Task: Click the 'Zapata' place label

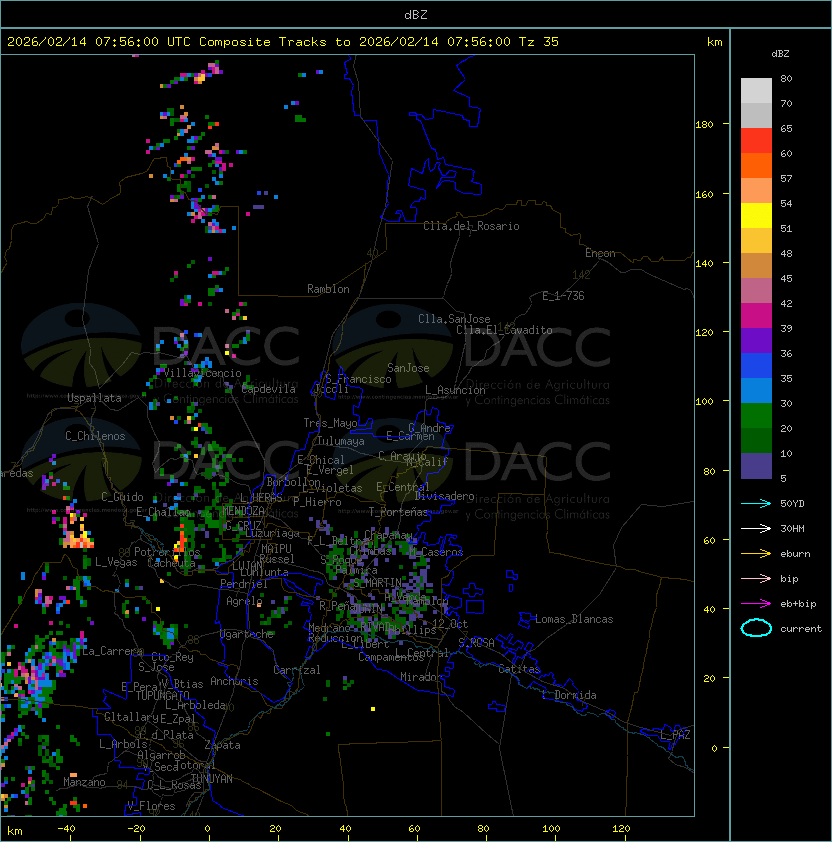Action: pyautogui.click(x=222, y=745)
